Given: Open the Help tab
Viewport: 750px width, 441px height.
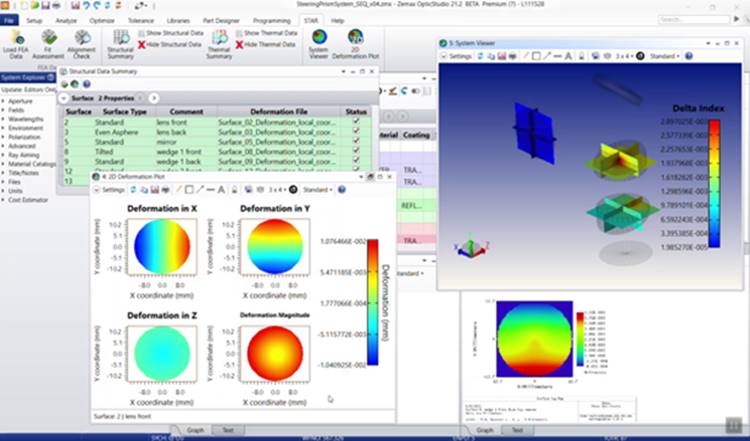Looking at the screenshot, I should pos(338,21).
